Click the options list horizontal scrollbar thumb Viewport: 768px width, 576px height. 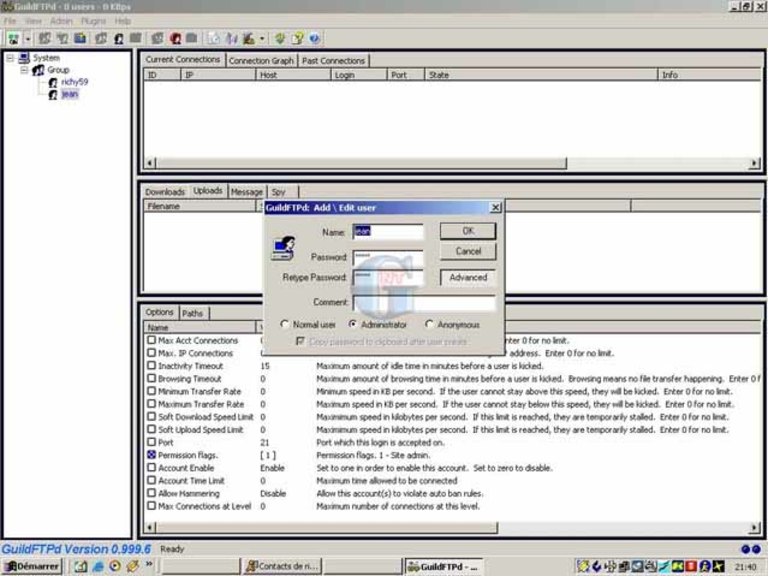click(327, 528)
